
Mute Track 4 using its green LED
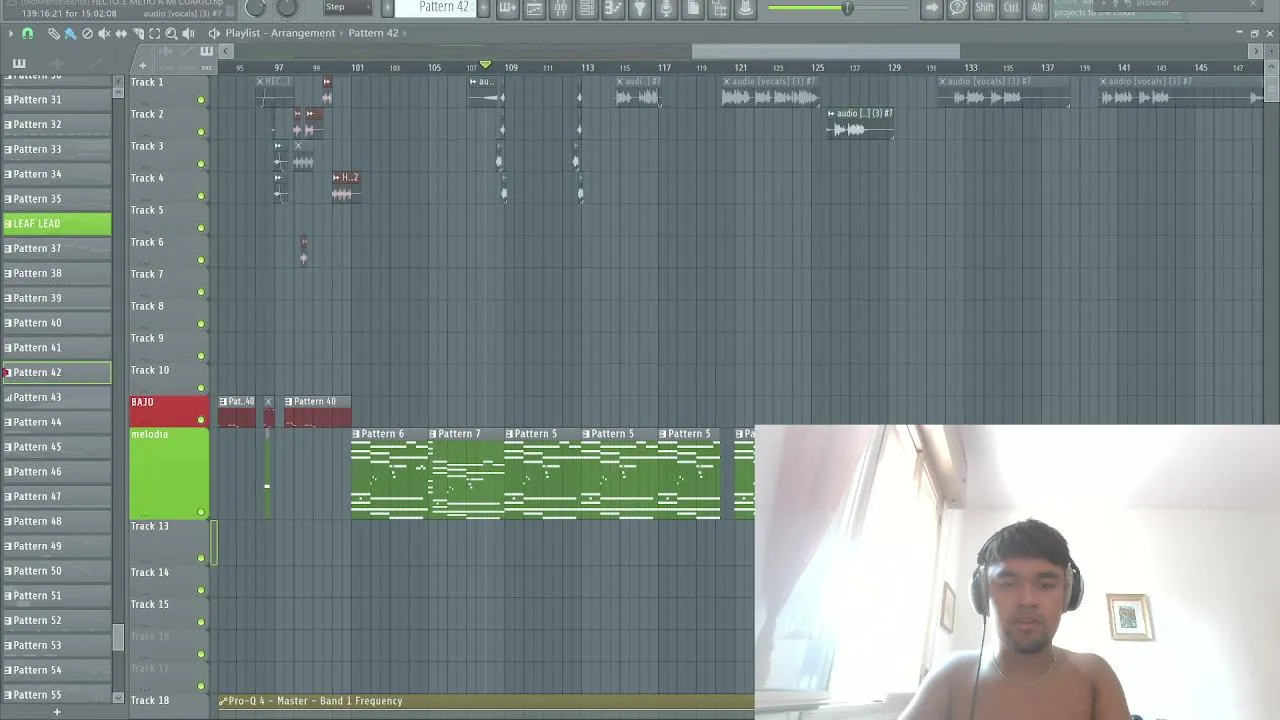pyautogui.click(x=201, y=196)
